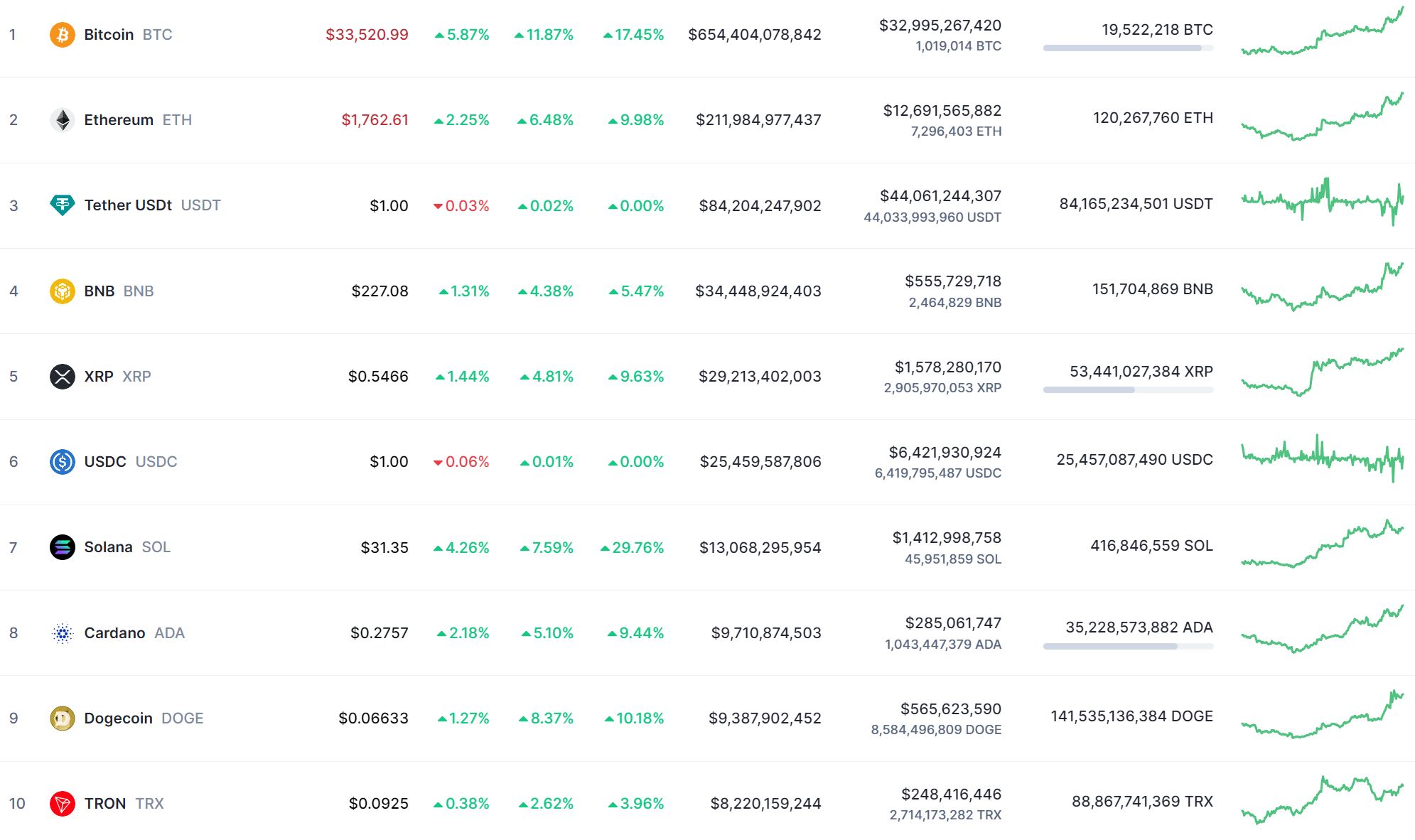This screenshot has width=1415, height=840.
Task: Open the Bitcoin coin name link
Action: 109,34
